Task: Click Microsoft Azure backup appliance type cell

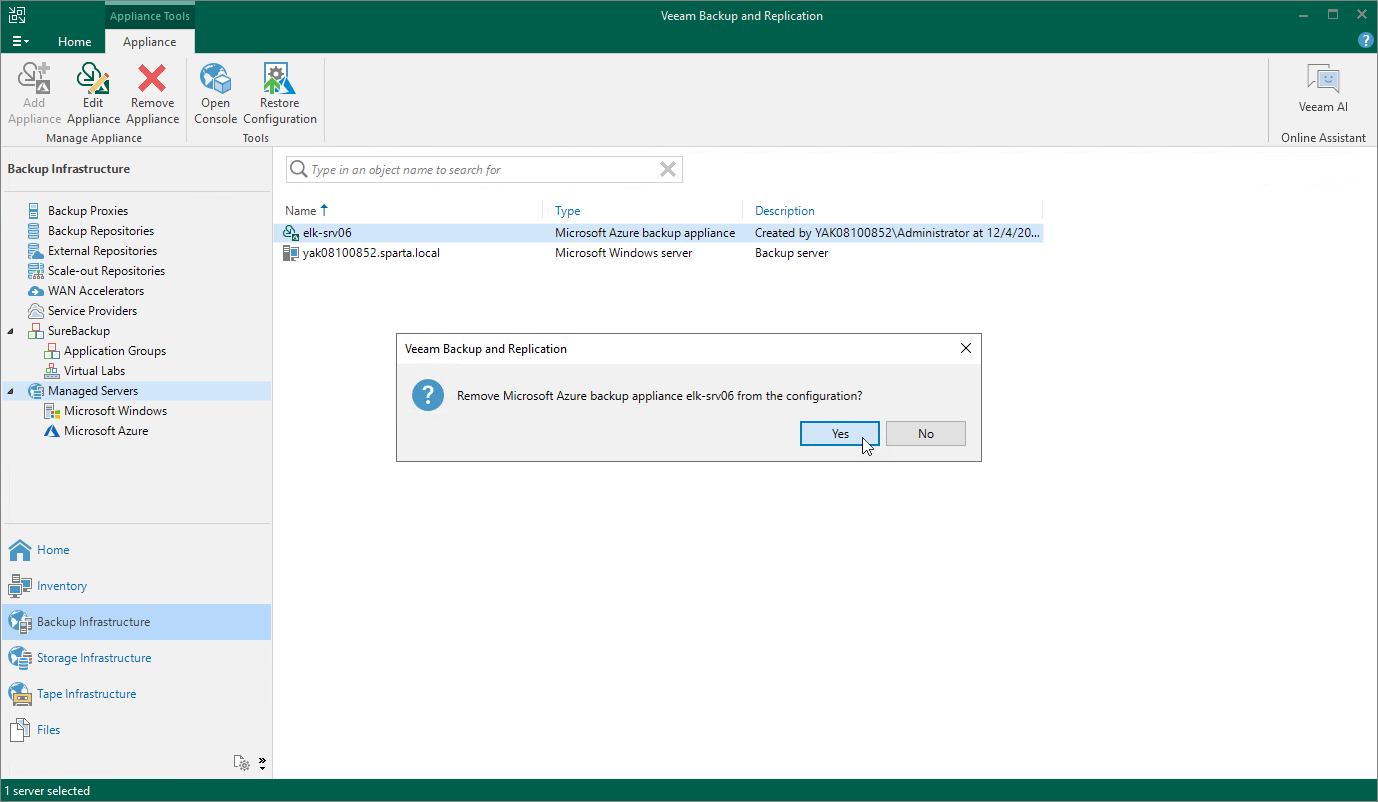Action: pos(645,233)
